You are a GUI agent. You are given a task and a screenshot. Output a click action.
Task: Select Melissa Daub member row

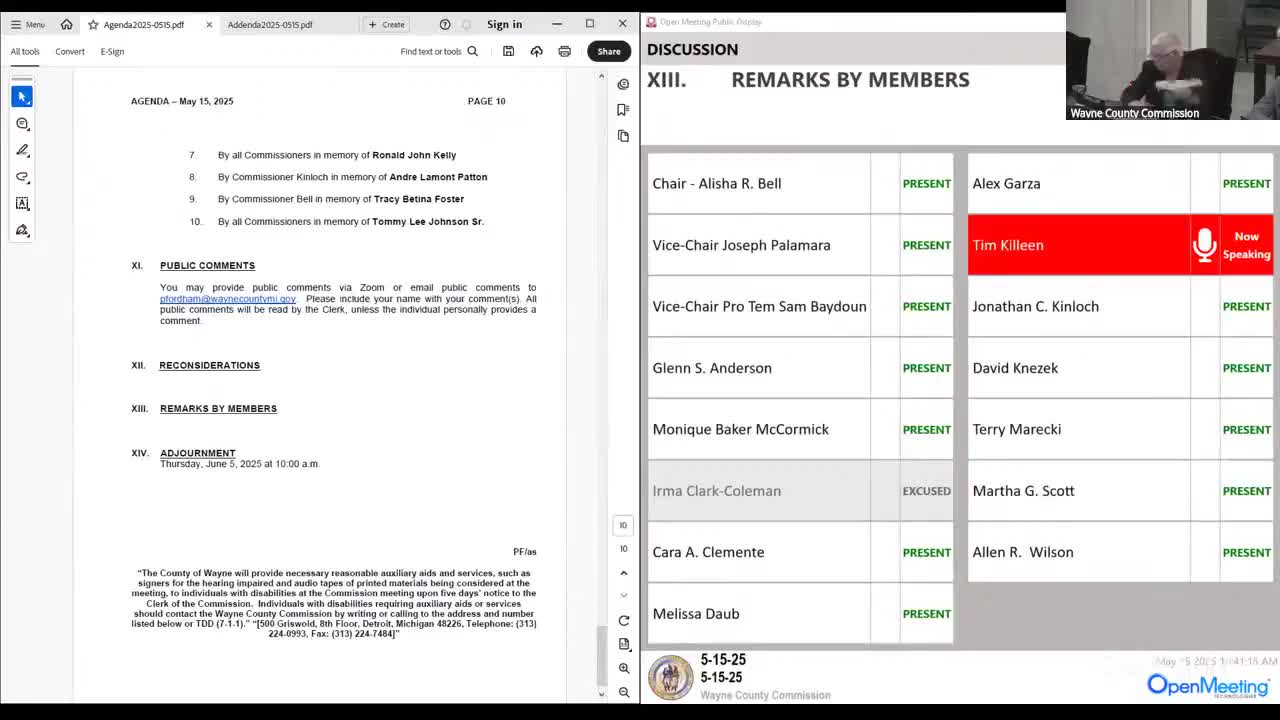pos(800,614)
